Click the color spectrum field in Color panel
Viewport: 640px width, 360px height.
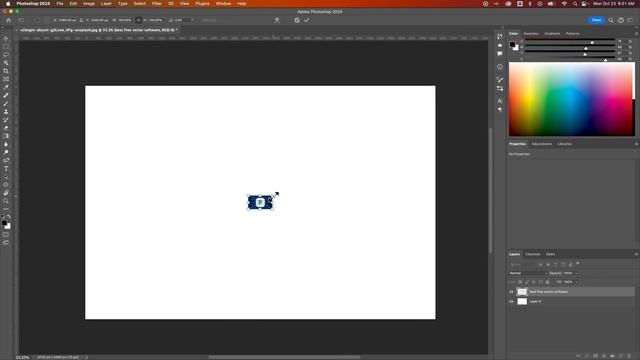571,99
